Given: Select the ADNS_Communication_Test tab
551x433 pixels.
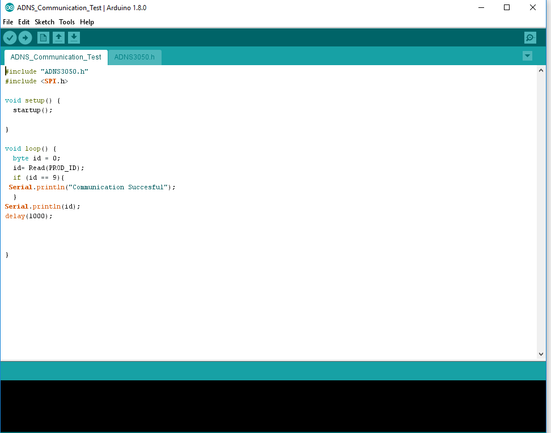Looking at the screenshot, I should [56, 57].
